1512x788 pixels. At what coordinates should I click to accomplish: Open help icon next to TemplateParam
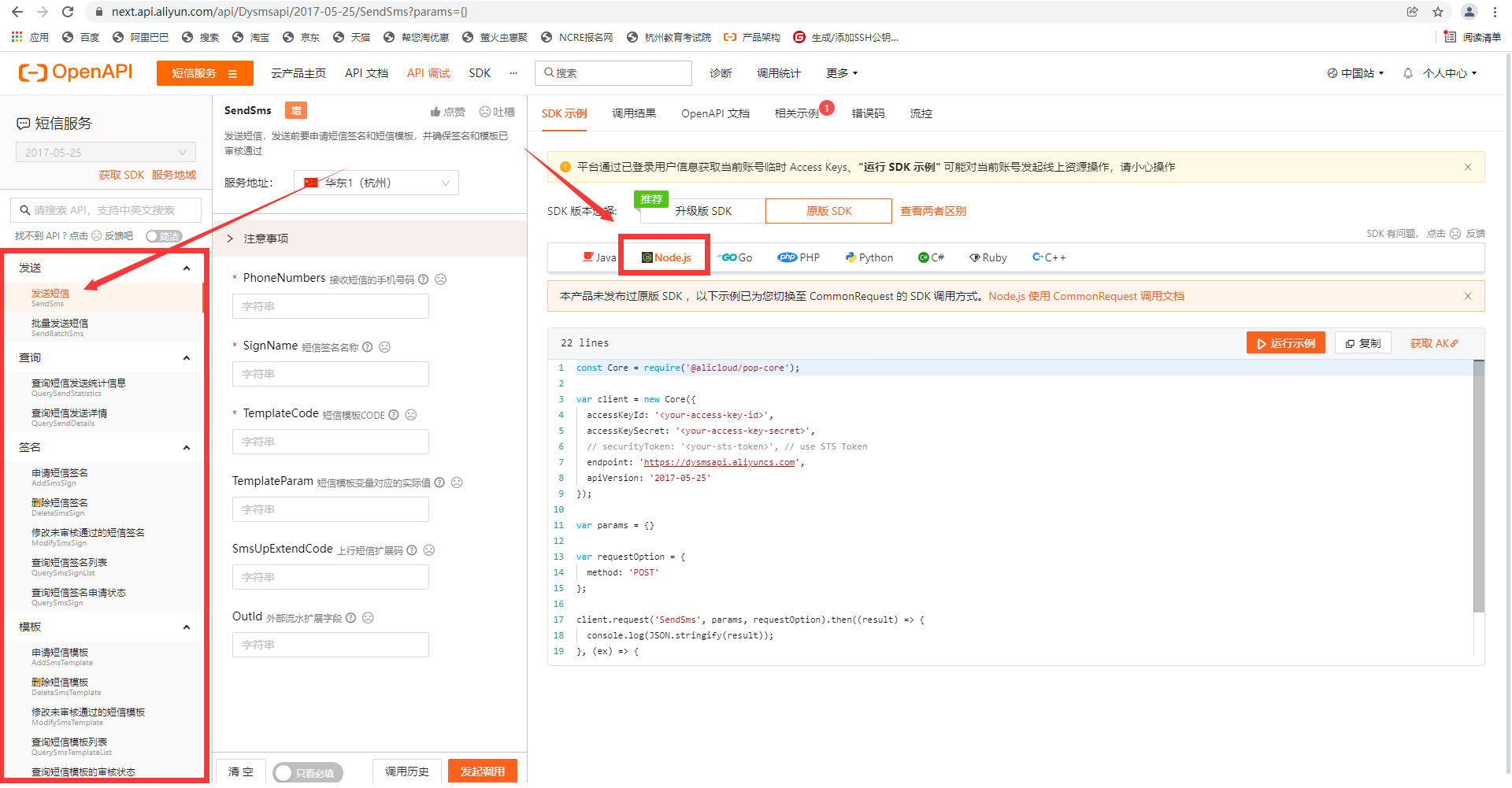click(439, 483)
